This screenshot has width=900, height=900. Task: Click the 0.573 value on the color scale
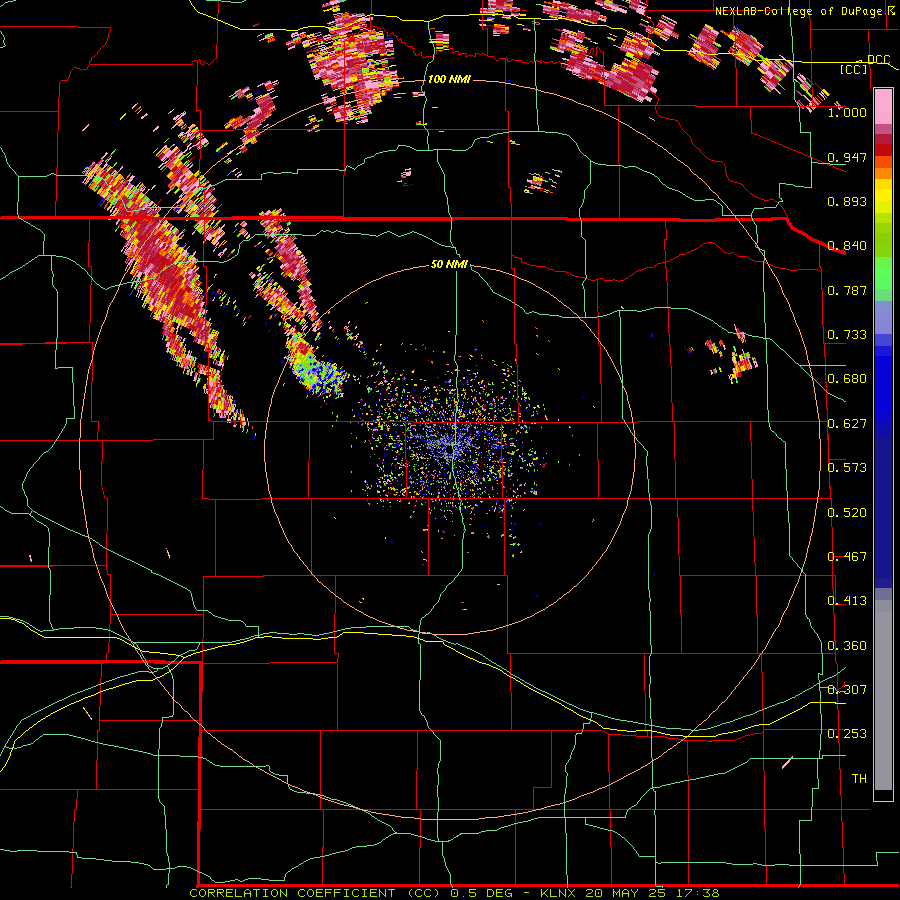click(847, 468)
